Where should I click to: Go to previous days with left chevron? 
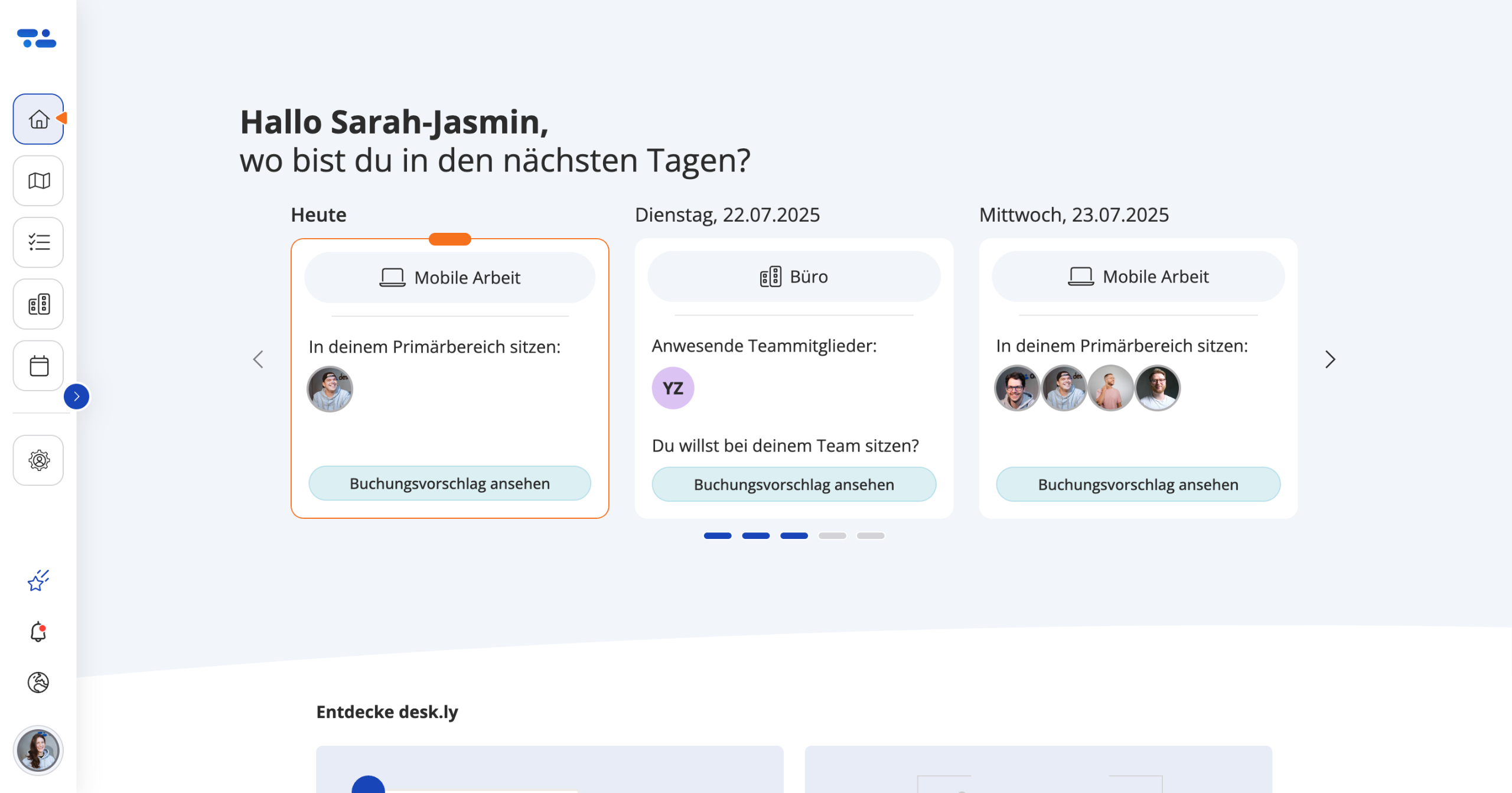point(258,359)
